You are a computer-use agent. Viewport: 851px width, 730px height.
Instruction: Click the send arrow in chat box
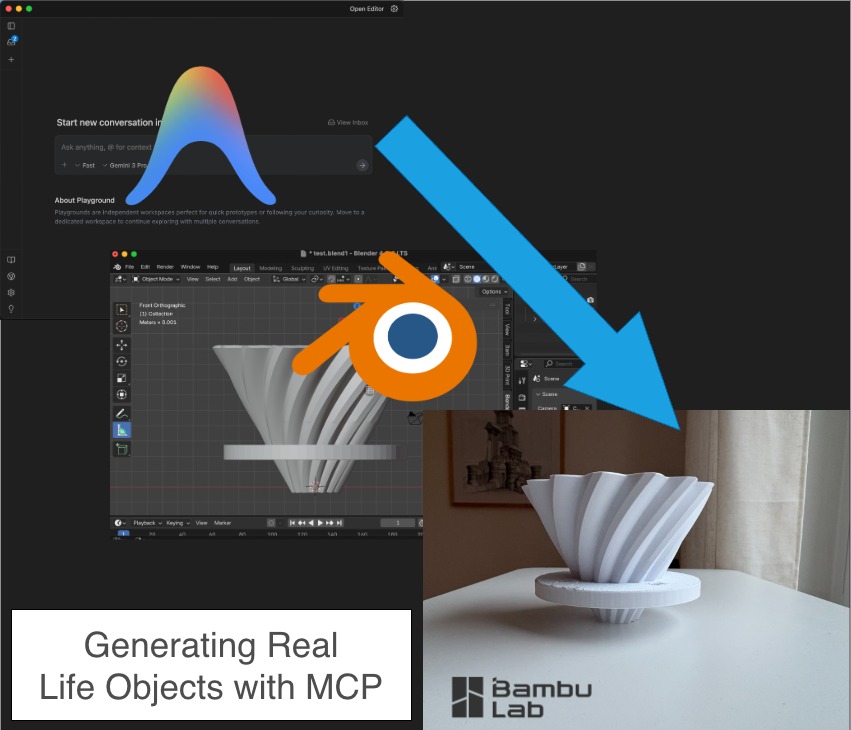point(362,165)
